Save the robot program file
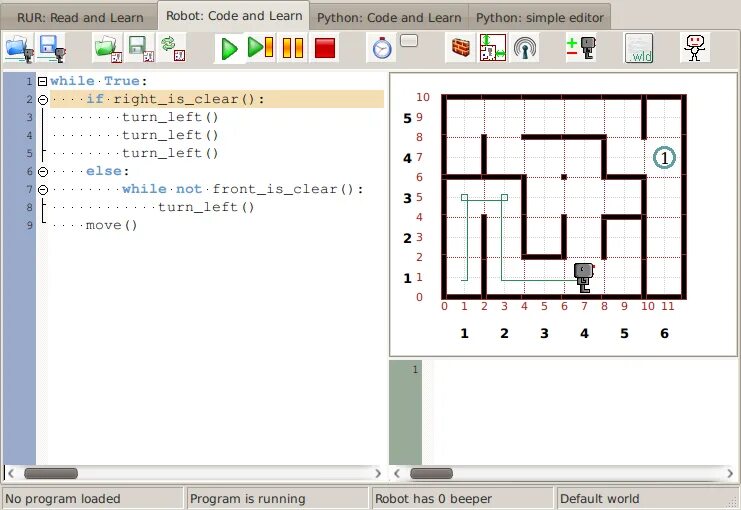Screen dimensions: 741x510 (x=51, y=48)
